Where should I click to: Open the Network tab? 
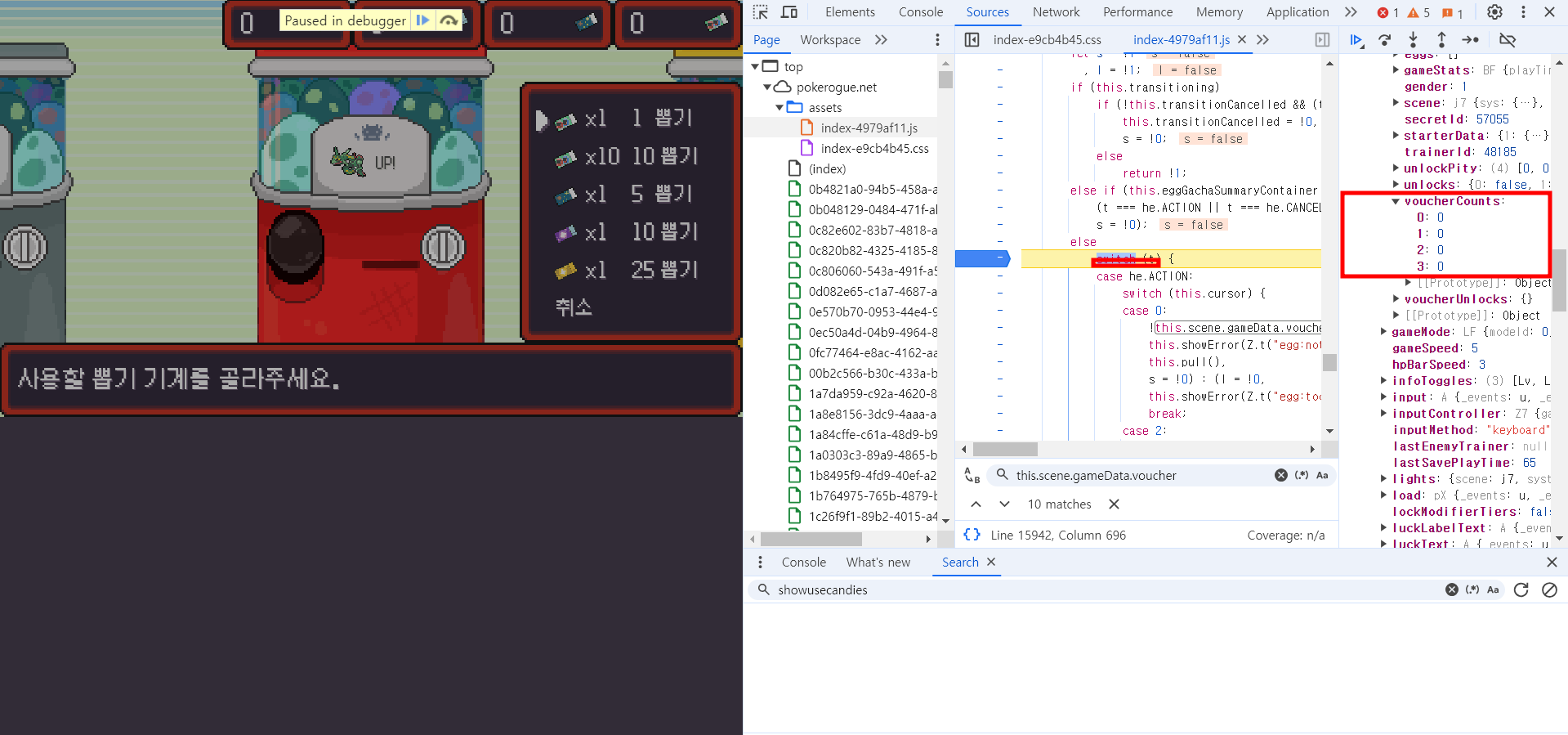point(1056,12)
